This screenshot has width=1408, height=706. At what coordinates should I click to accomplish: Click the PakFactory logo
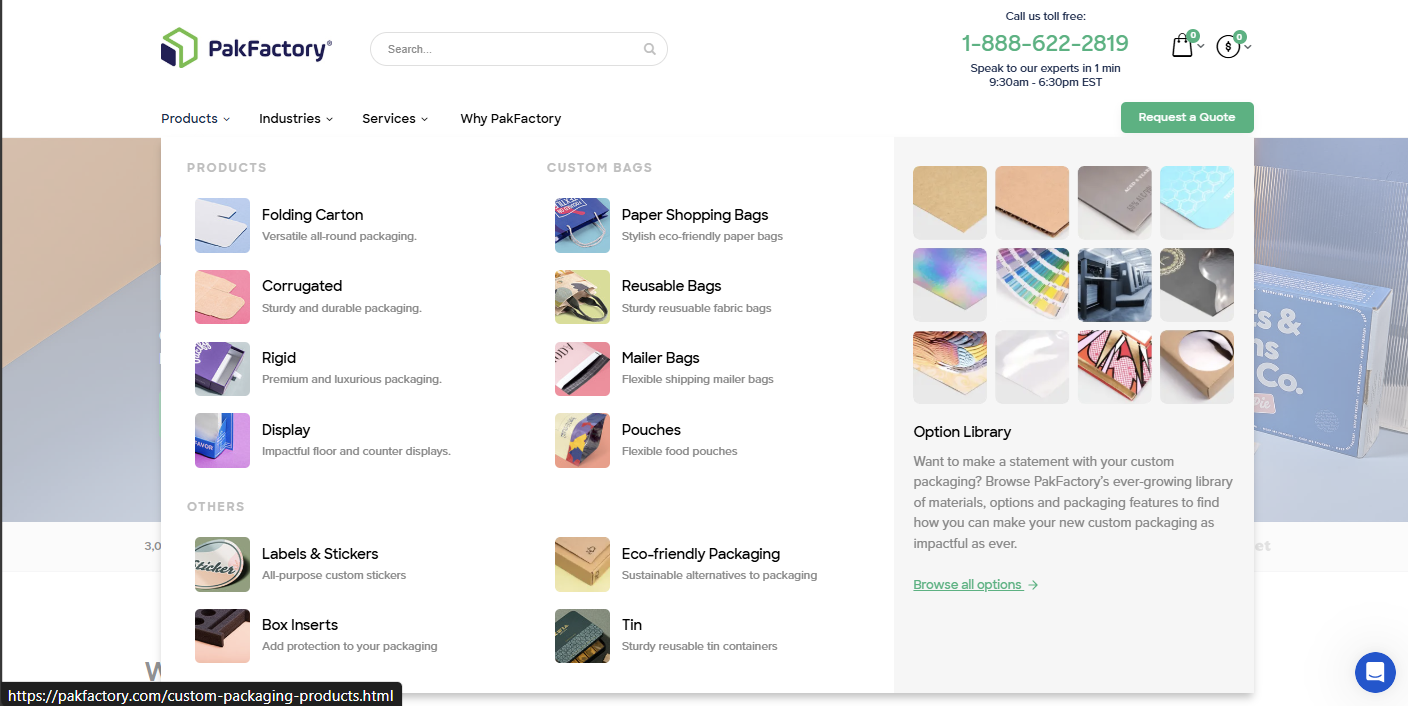coord(246,48)
